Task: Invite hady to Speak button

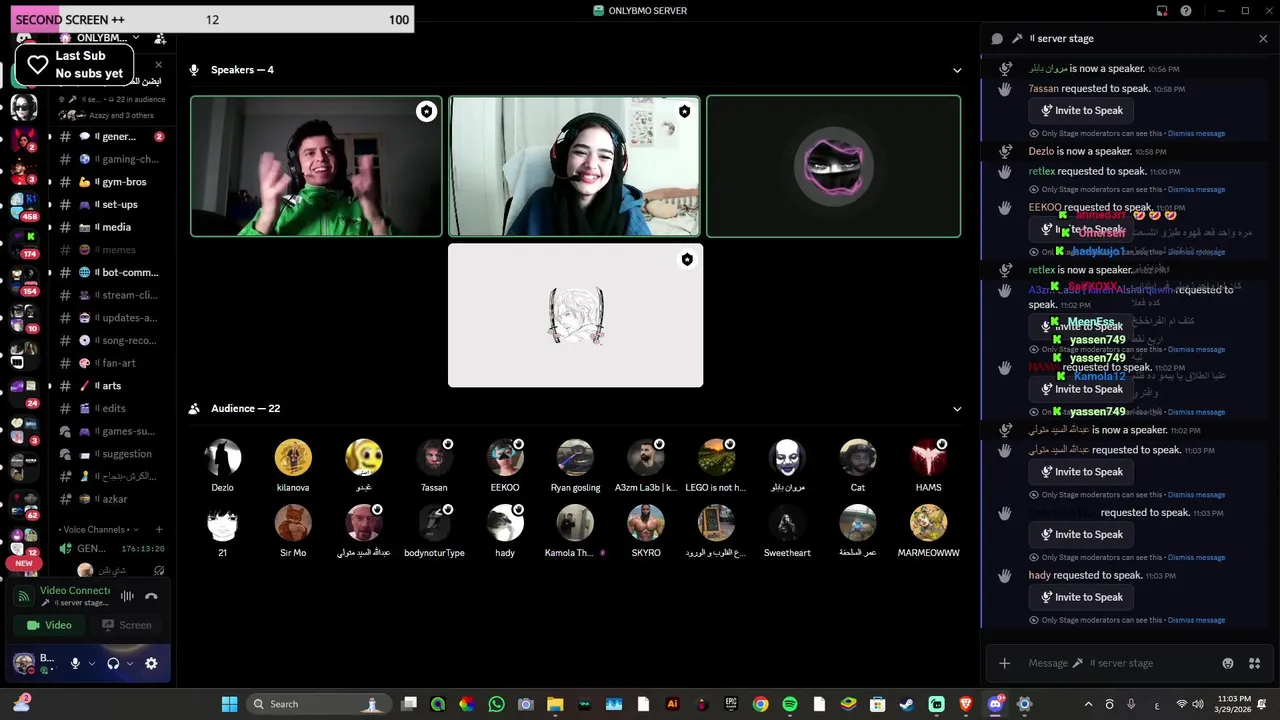Action: tap(1081, 597)
